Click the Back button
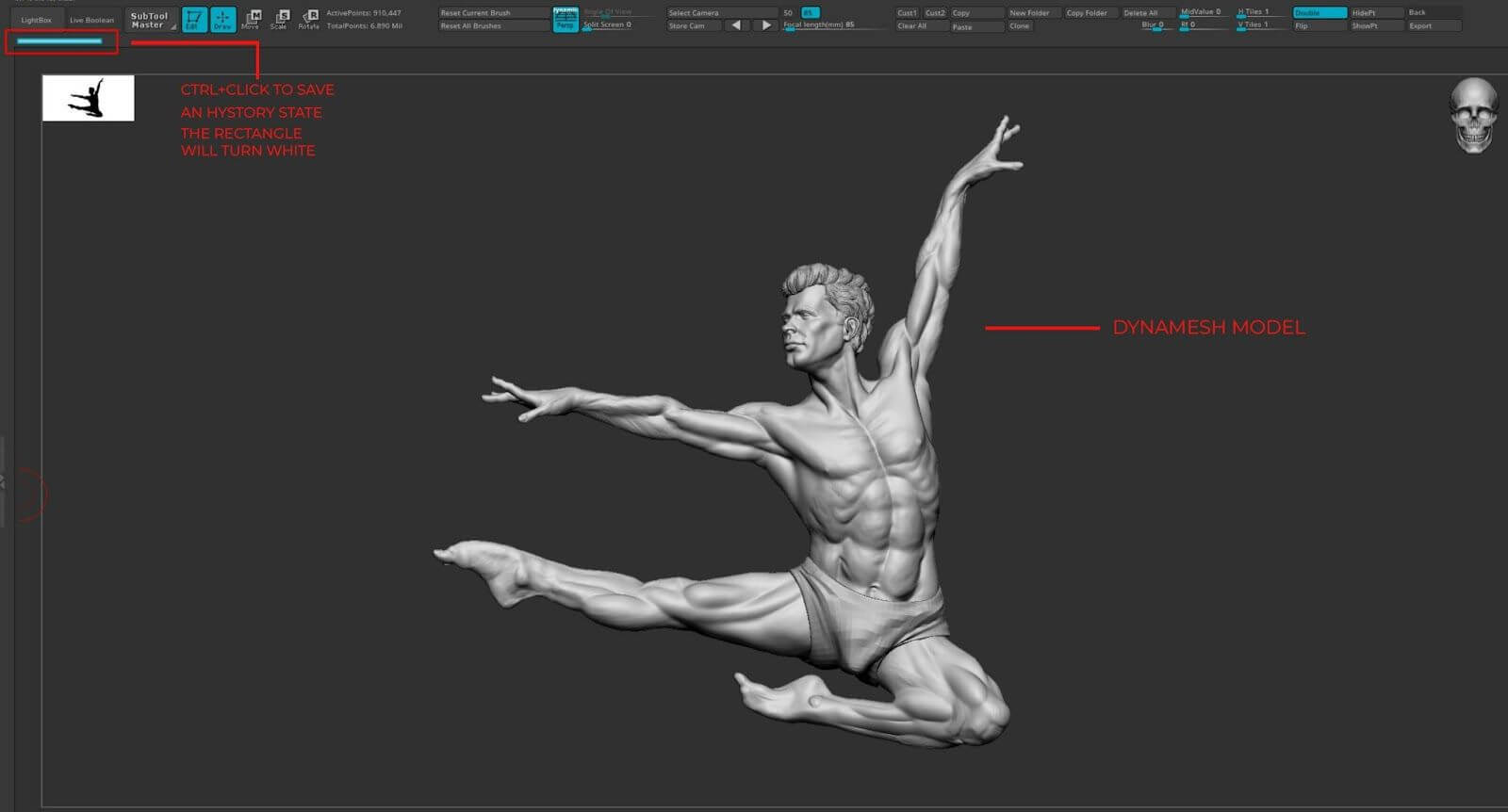1508x812 pixels. [x=1434, y=13]
